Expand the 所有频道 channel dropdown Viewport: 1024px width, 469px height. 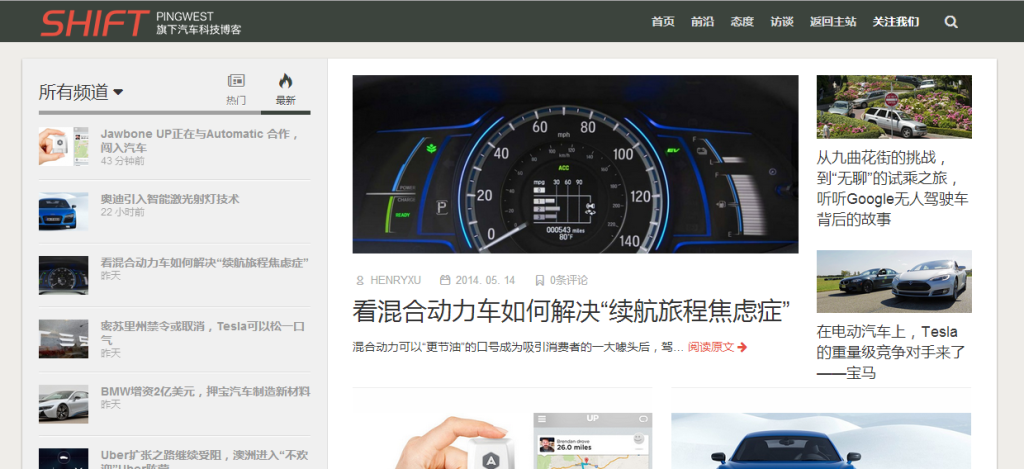(81, 93)
